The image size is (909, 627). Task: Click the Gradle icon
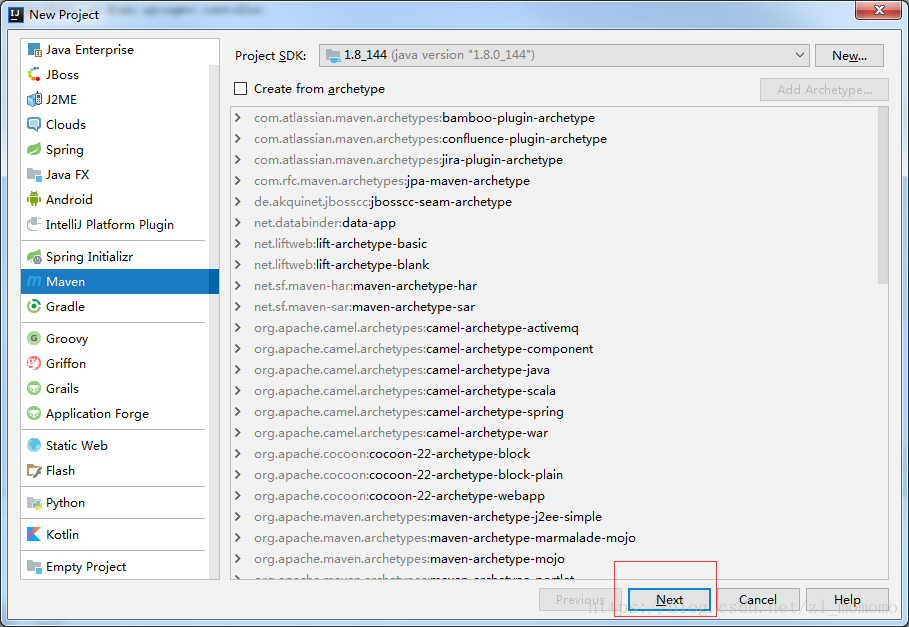[x=34, y=307]
